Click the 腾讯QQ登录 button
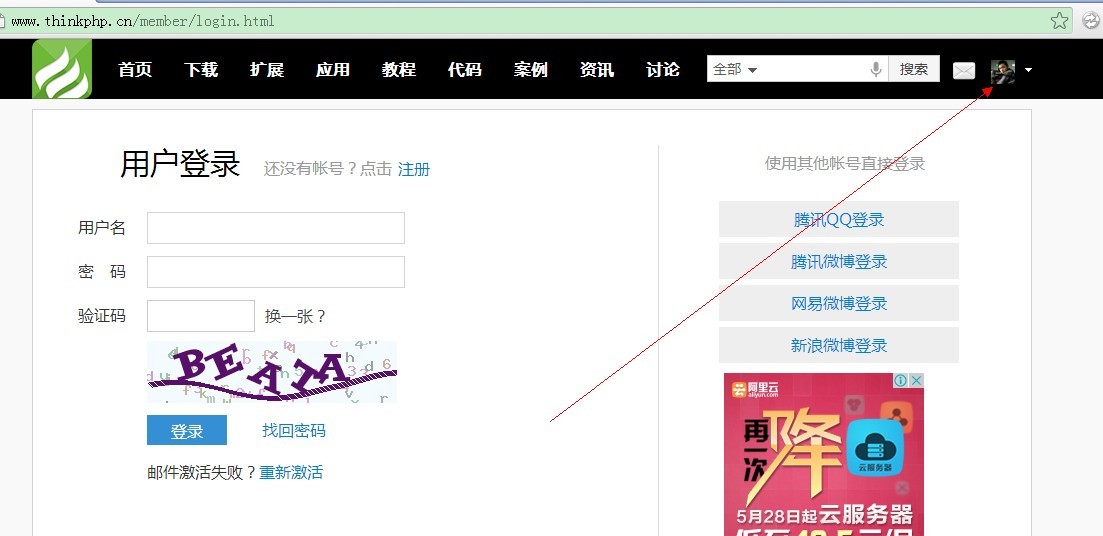Viewport: 1103px width, 536px height. click(838, 220)
